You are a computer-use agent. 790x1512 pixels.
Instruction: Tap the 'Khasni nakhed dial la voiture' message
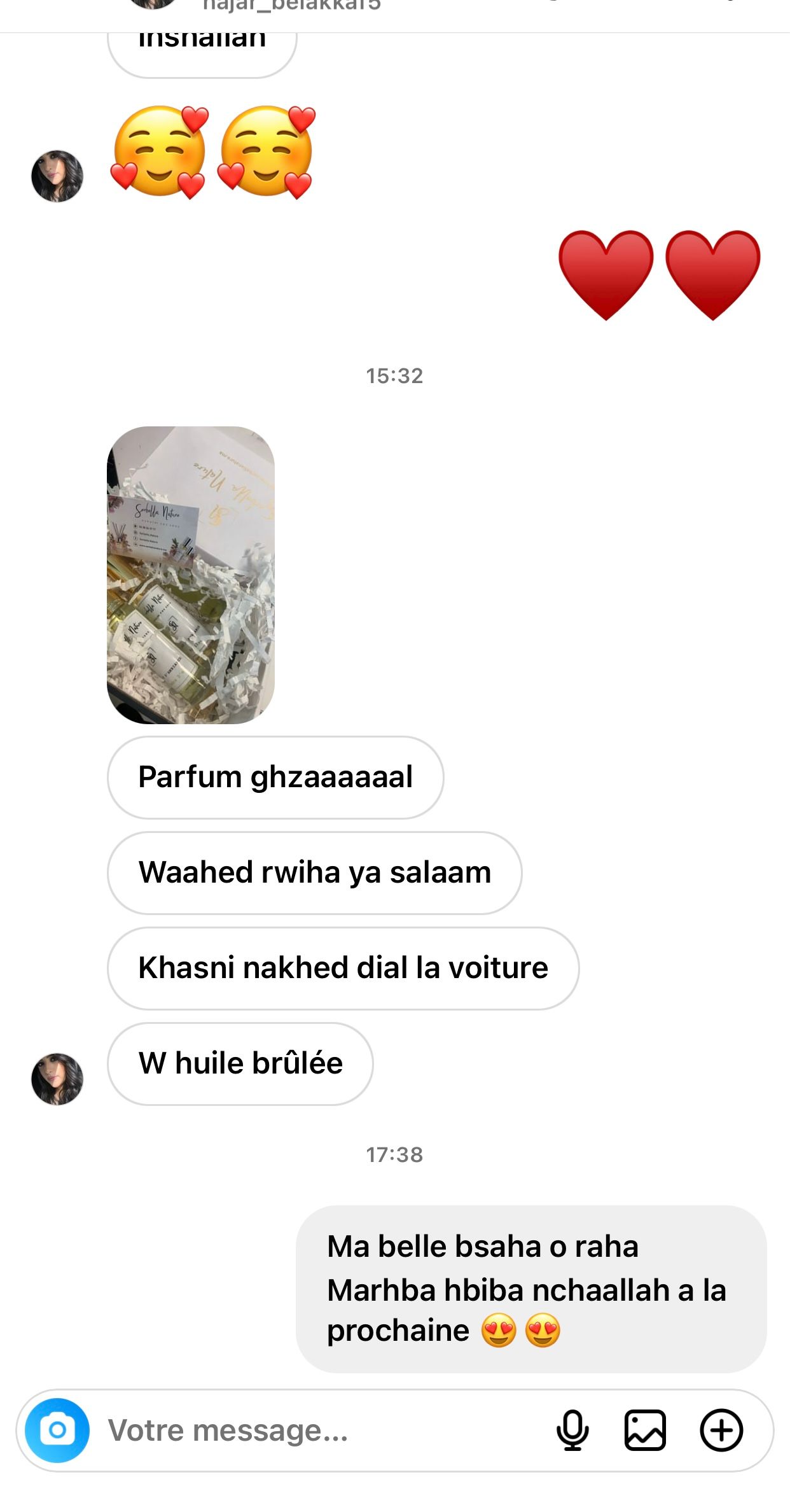343,968
